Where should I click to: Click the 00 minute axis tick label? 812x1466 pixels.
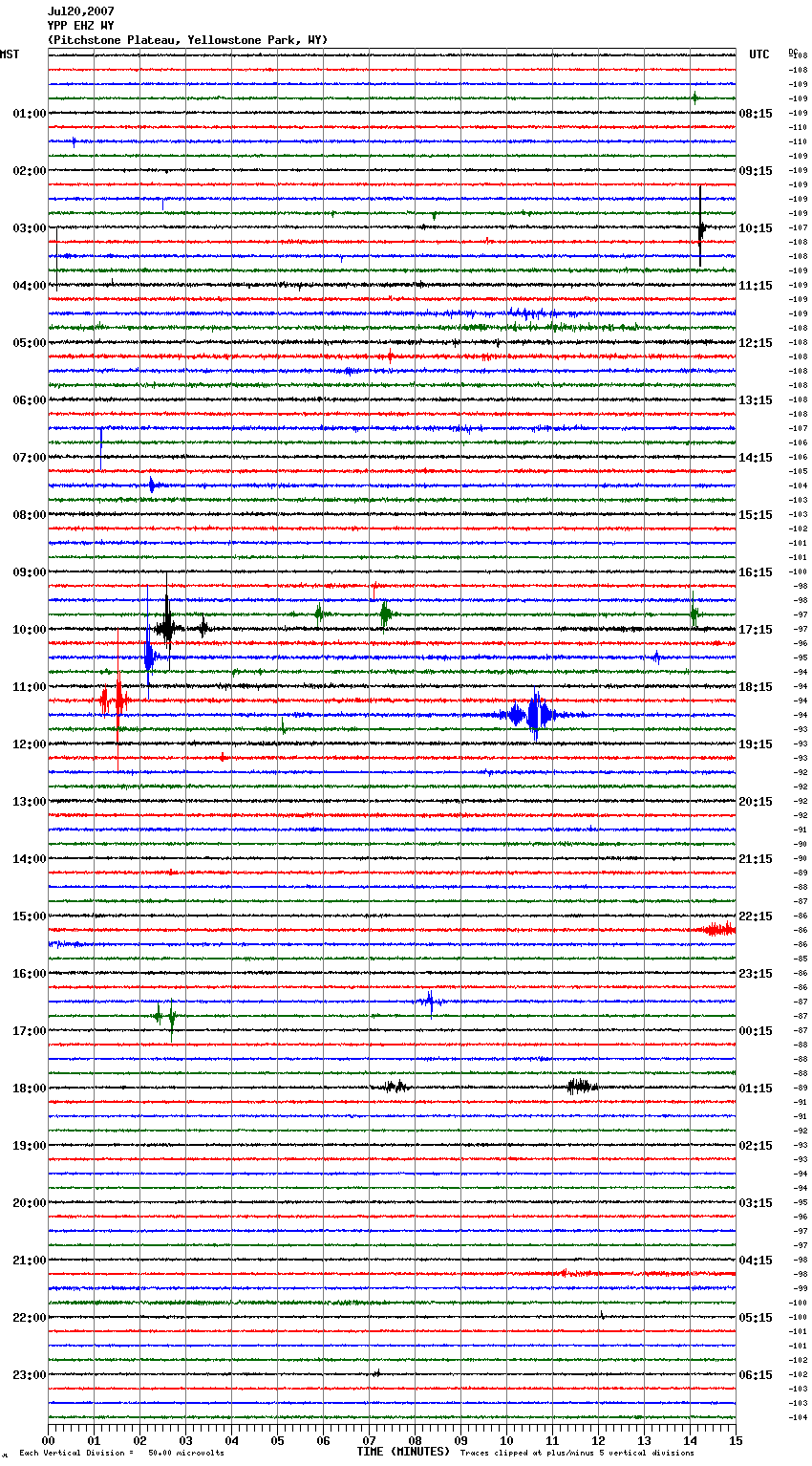pyautogui.click(x=48, y=1441)
